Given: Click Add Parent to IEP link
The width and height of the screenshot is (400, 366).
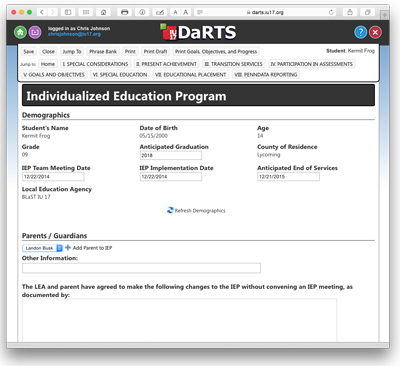Looking at the screenshot, I should click(x=92, y=248).
